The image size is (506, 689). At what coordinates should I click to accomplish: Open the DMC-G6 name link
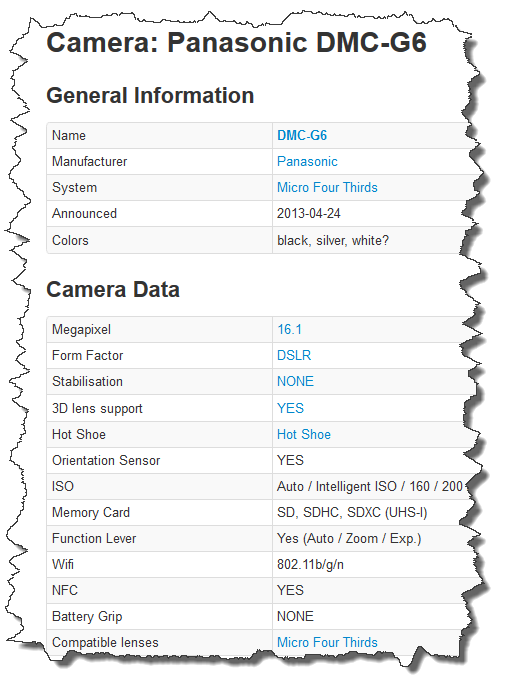pyautogui.click(x=302, y=135)
